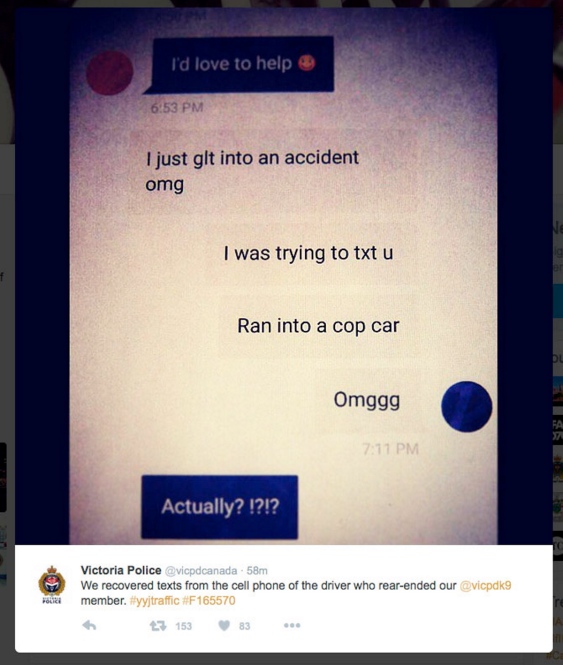Click the 58m tweet timestamp
The height and width of the screenshot is (665, 563).
tap(257, 571)
